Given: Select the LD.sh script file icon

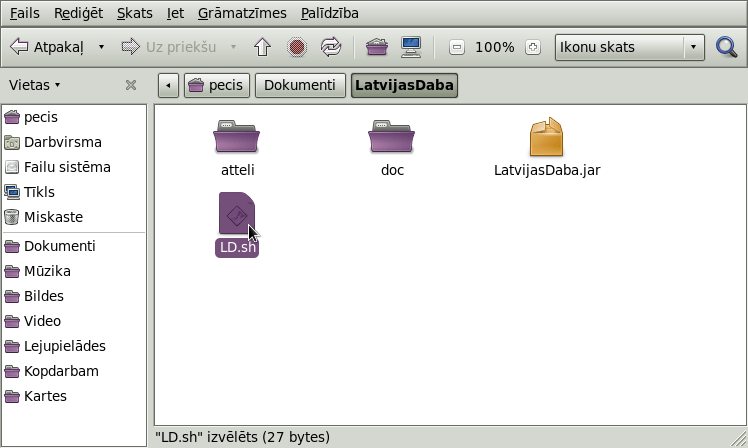Looking at the screenshot, I should pos(237,213).
